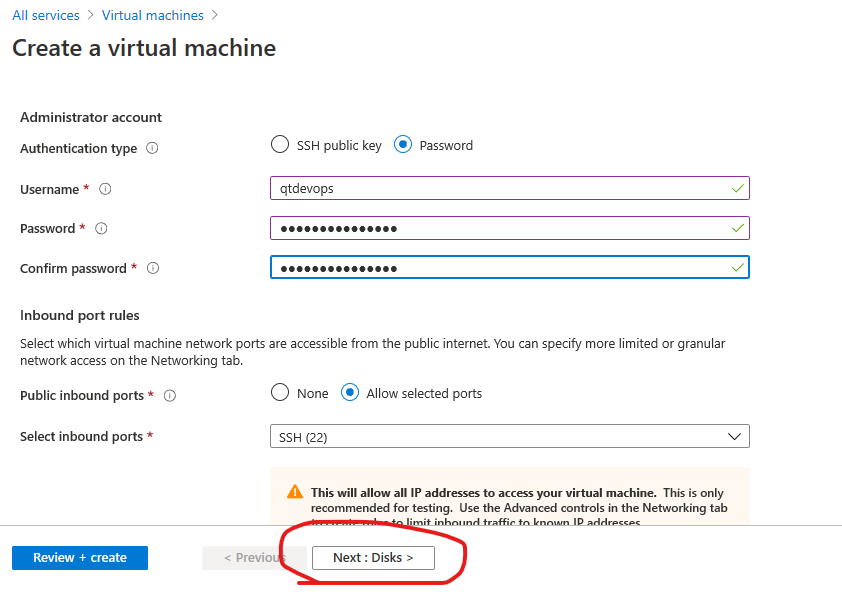Click info icon beside Password label
842x592 pixels.
point(101,228)
